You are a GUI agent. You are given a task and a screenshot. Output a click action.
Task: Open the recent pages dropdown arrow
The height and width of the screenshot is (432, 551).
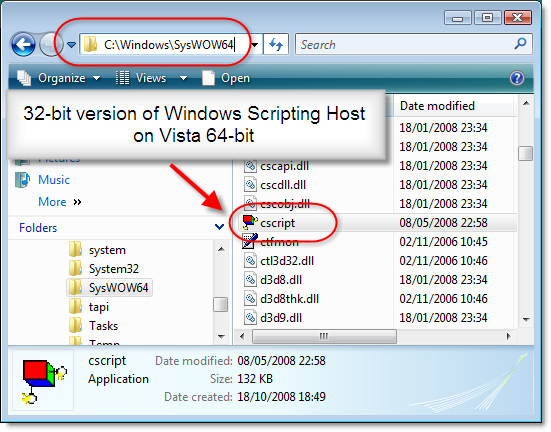(x=72, y=45)
